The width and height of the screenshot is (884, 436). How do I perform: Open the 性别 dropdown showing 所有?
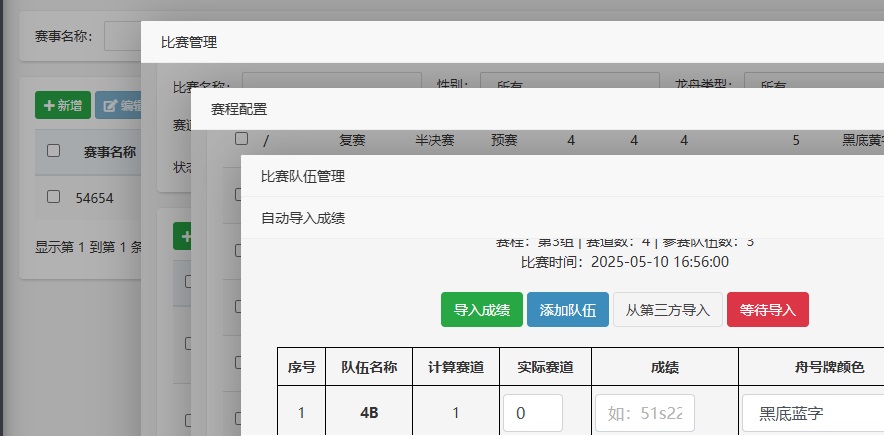click(570, 80)
